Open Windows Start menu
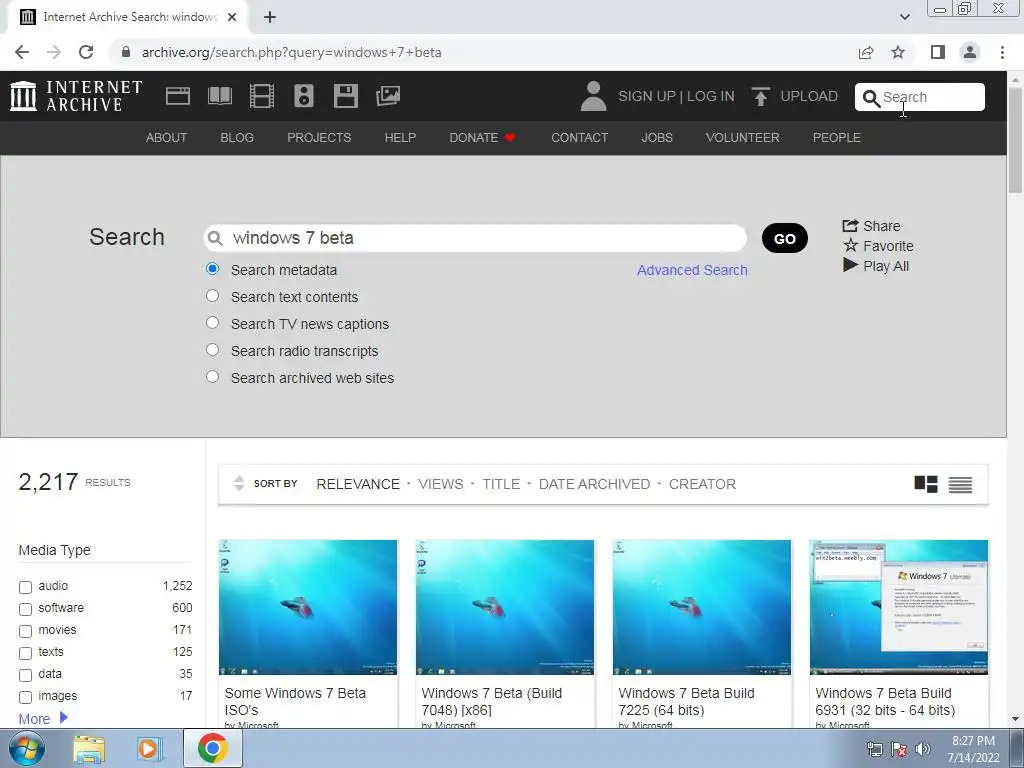Viewport: 1024px width, 768px height. [26, 748]
